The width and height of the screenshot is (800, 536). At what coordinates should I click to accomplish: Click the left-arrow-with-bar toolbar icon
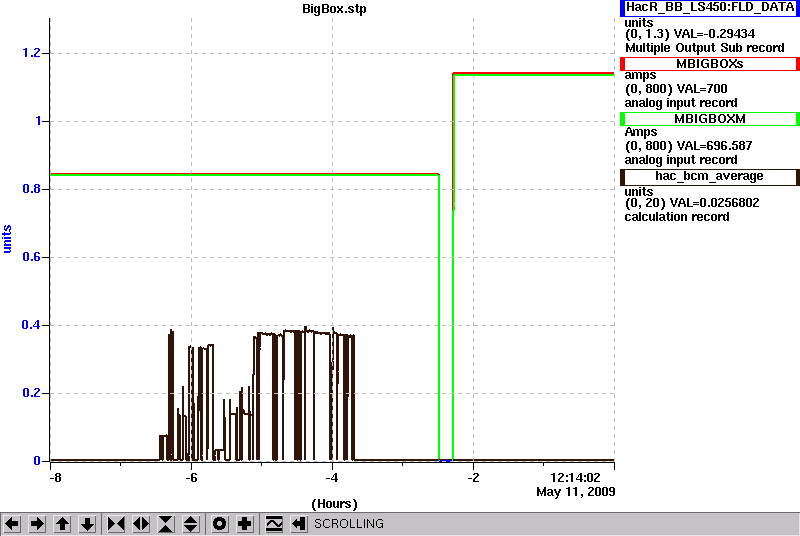[x=299, y=524]
